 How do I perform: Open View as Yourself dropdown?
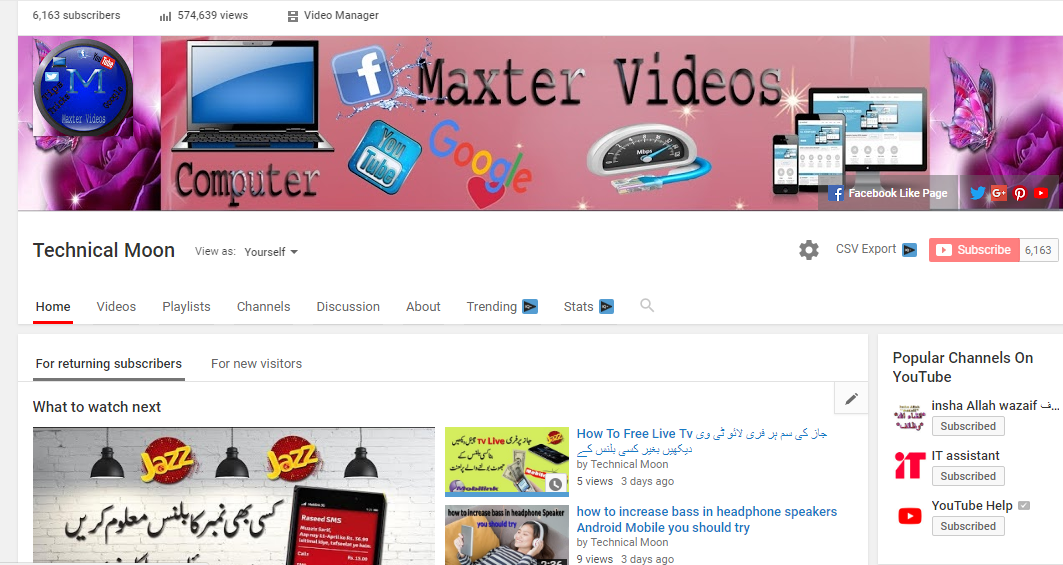point(271,252)
